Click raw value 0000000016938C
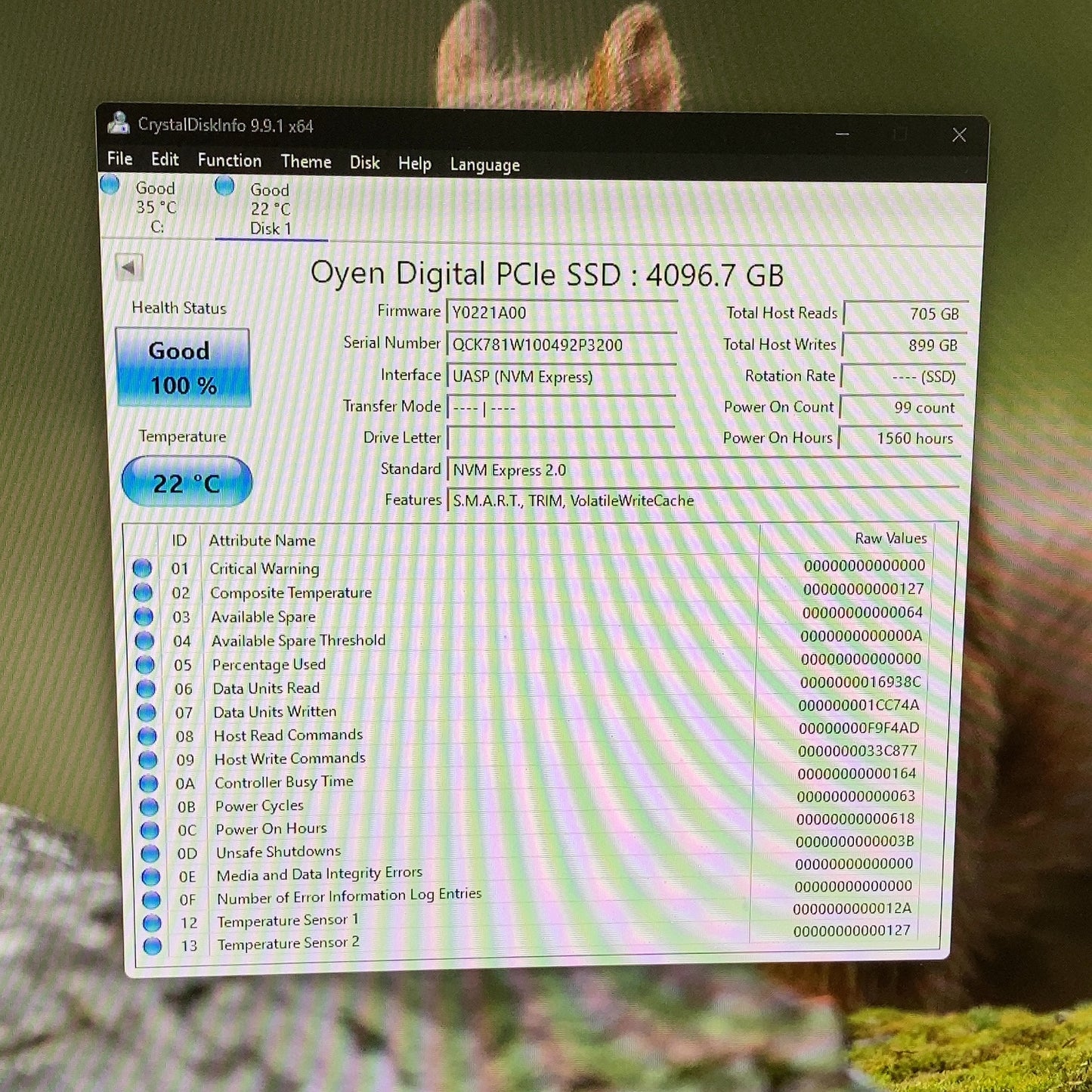Image resolution: width=1092 pixels, height=1092 pixels. pyautogui.click(x=861, y=682)
